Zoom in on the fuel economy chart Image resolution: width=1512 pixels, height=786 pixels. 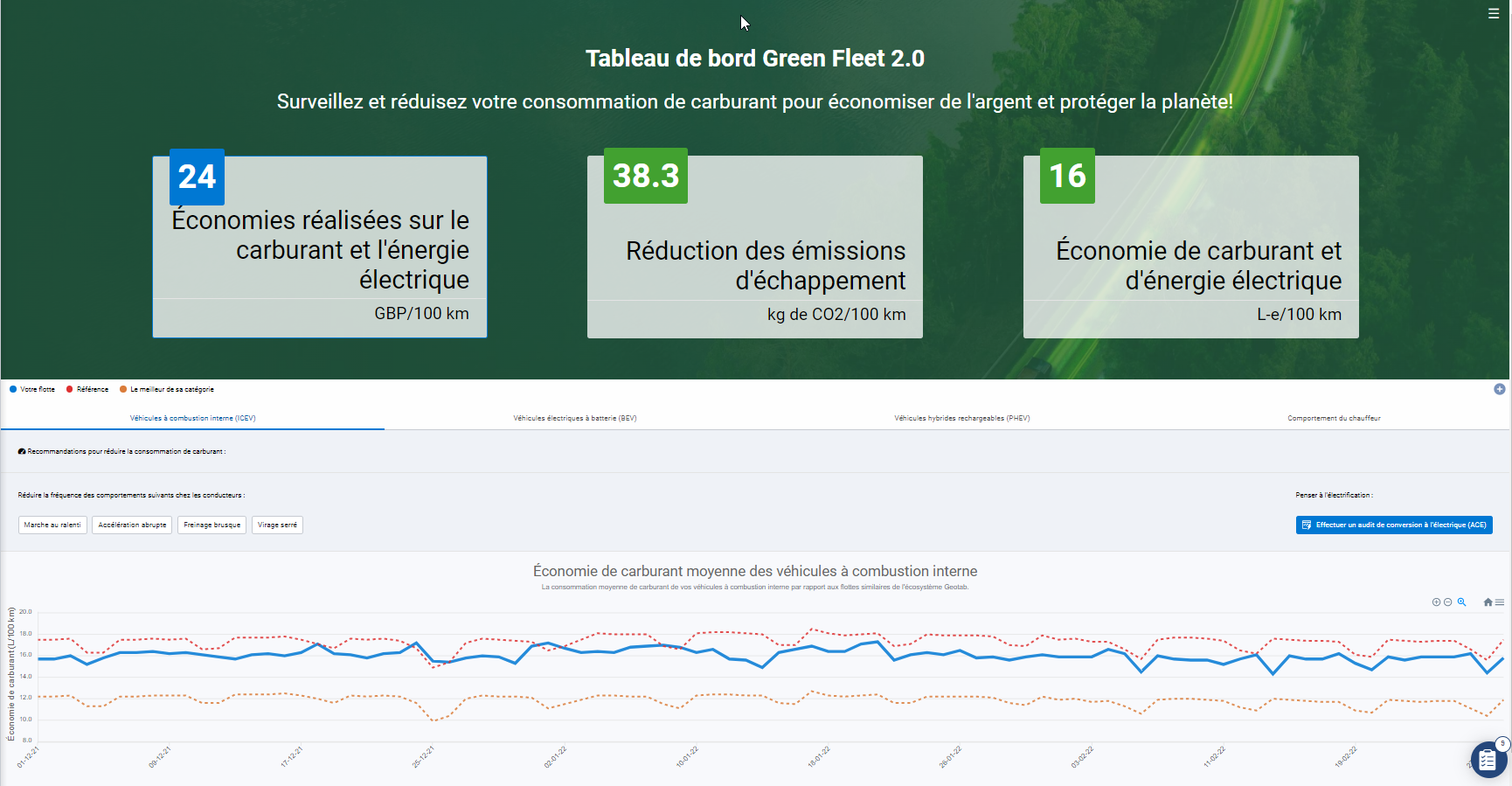(x=1436, y=602)
